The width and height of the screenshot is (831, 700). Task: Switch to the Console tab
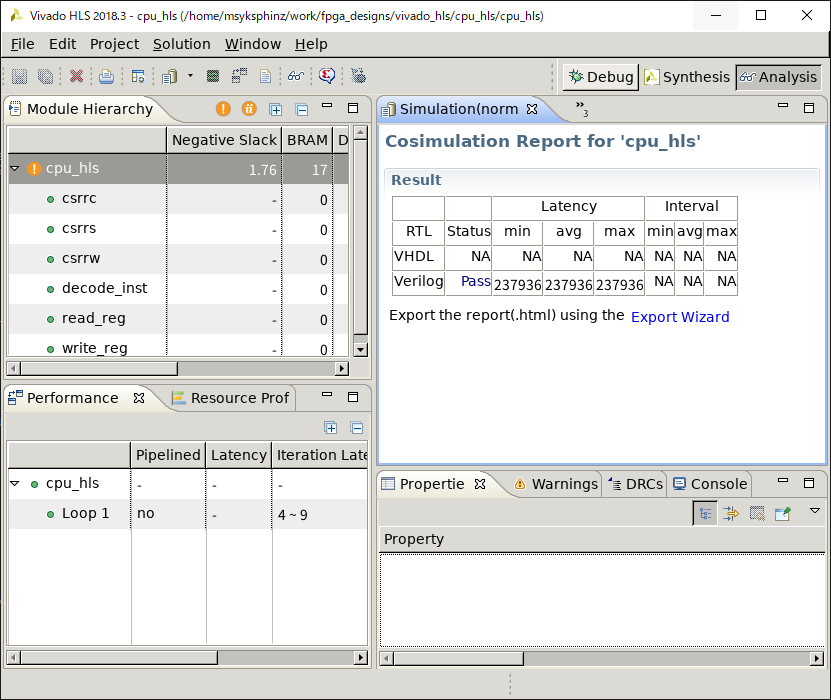click(x=710, y=484)
